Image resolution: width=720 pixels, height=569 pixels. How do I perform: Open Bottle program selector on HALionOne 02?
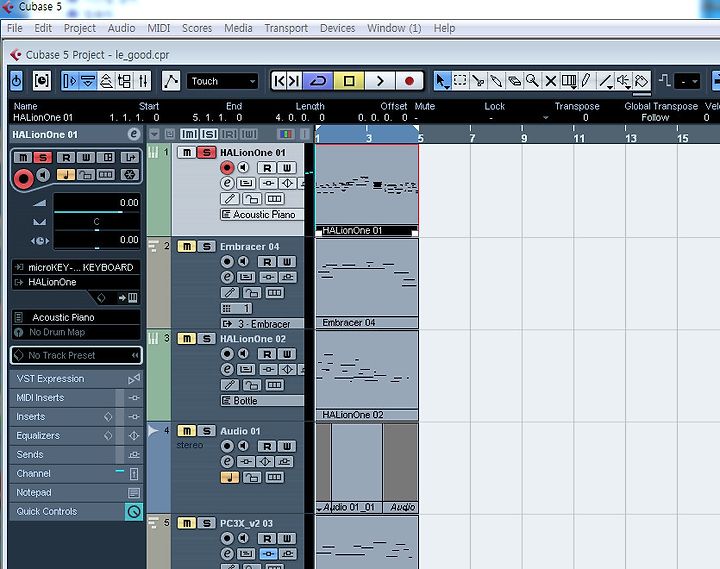tap(262, 400)
